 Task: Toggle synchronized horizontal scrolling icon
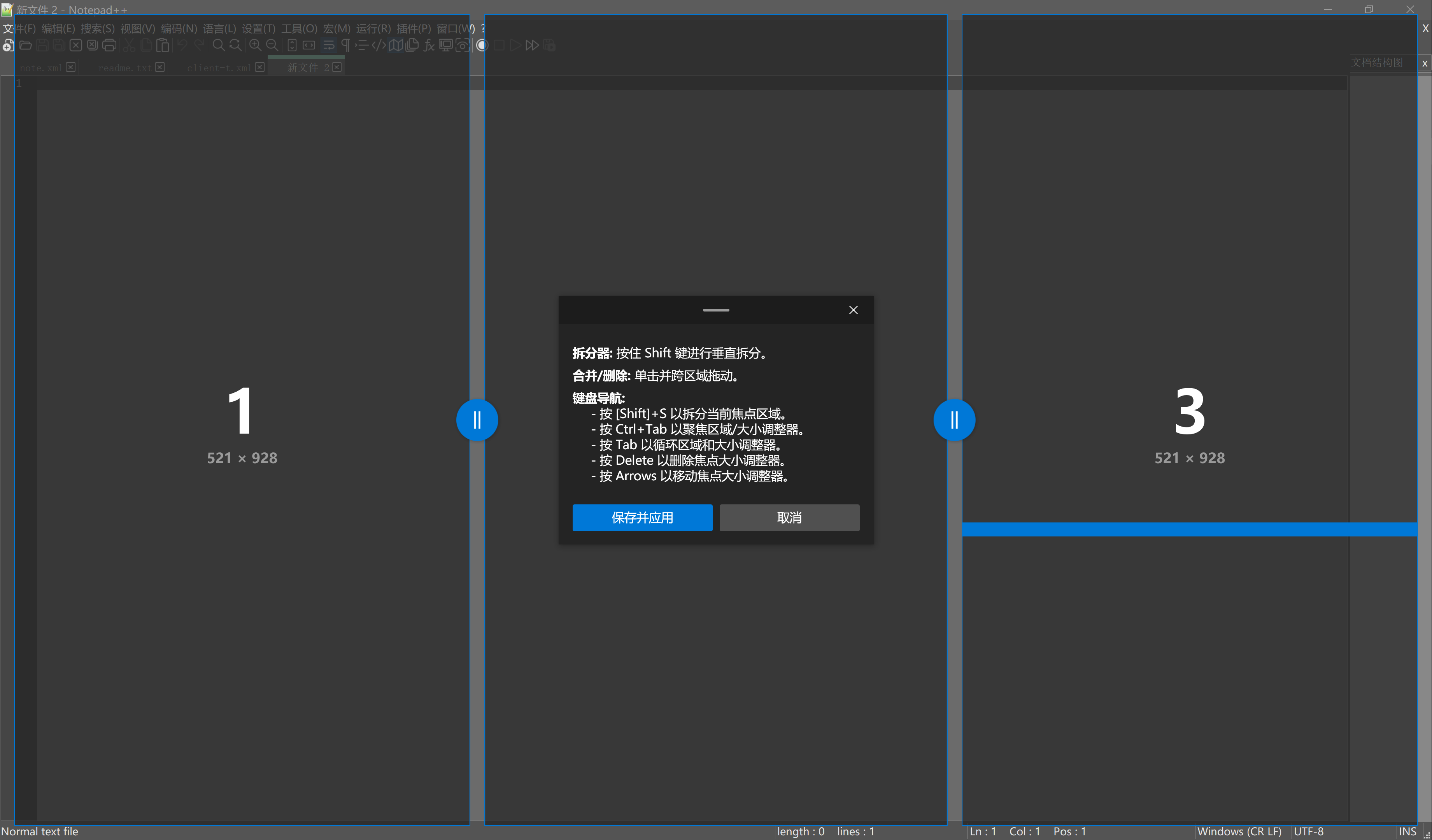[x=308, y=45]
